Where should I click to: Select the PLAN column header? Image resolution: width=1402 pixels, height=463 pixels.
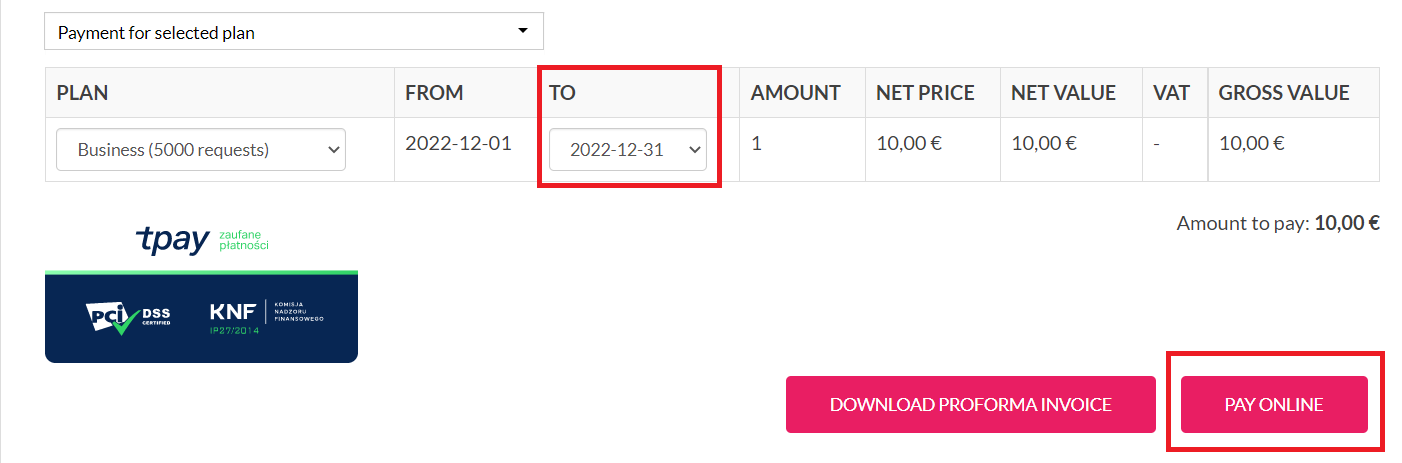(x=82, y=93)
